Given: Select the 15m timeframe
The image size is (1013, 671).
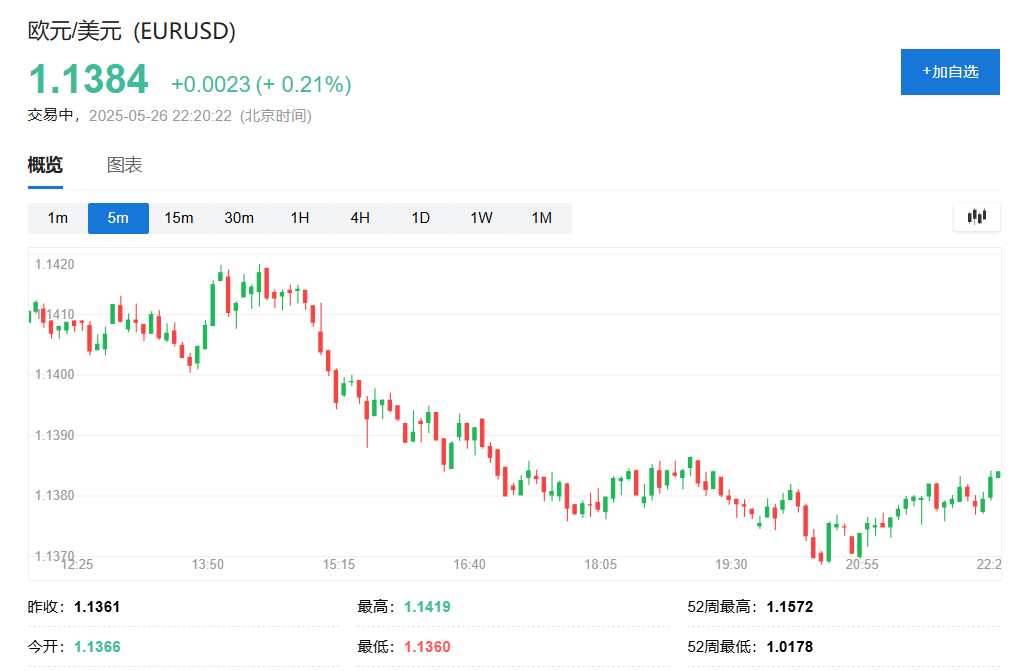Looking at the screenshot, I should 179,218.
